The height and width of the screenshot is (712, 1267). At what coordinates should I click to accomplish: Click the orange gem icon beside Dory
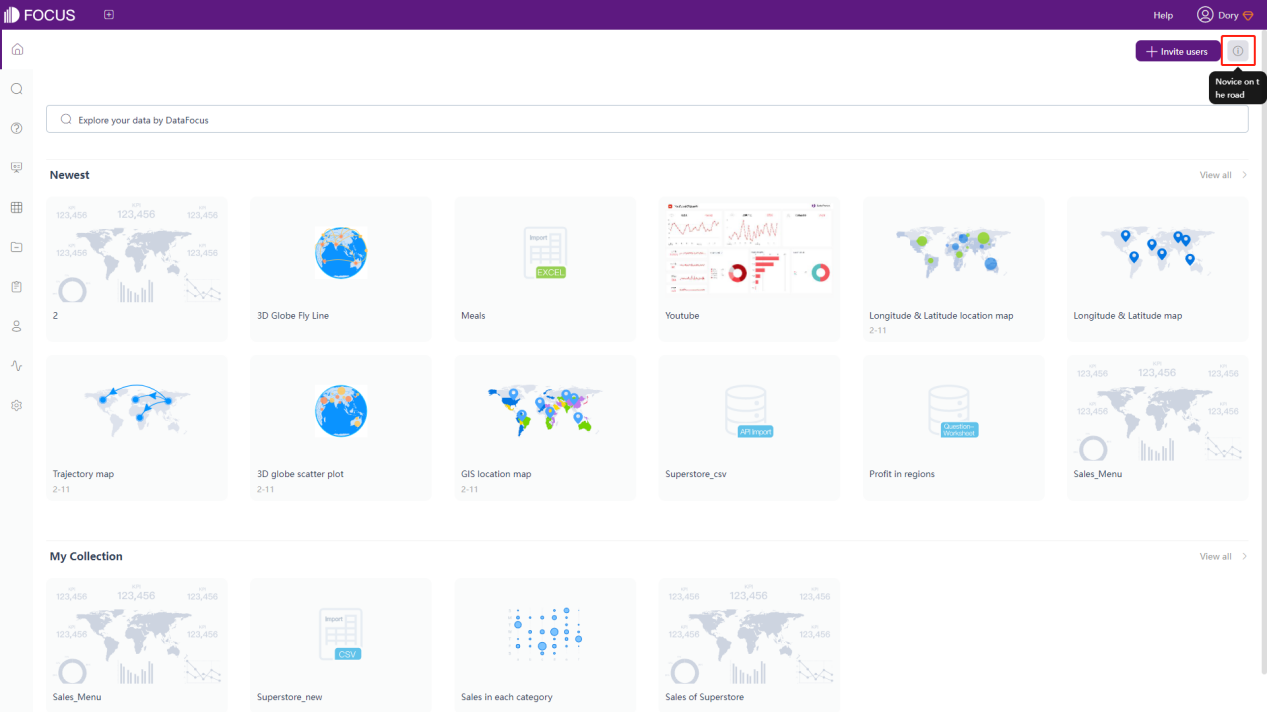coord(1247,15)
